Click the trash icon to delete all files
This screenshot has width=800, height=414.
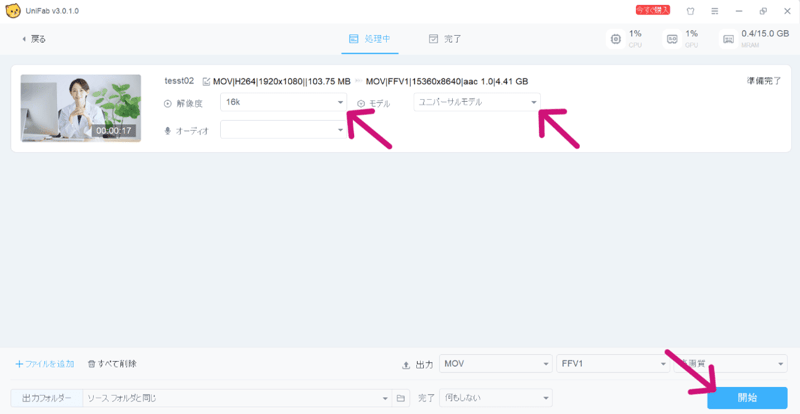tap(92, 364)
